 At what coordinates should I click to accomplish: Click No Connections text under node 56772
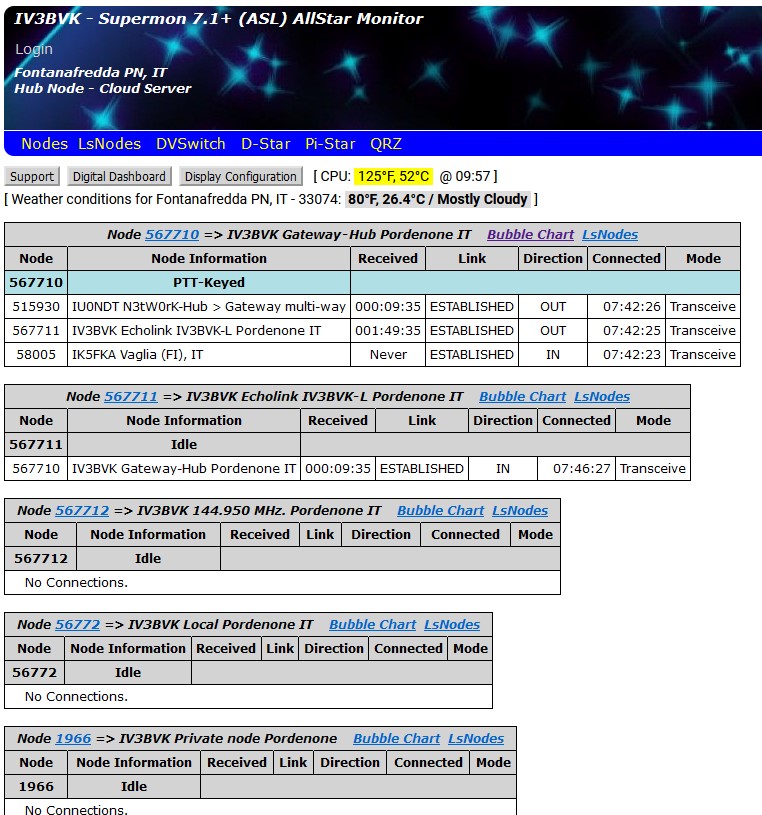(x=76, y=696)
